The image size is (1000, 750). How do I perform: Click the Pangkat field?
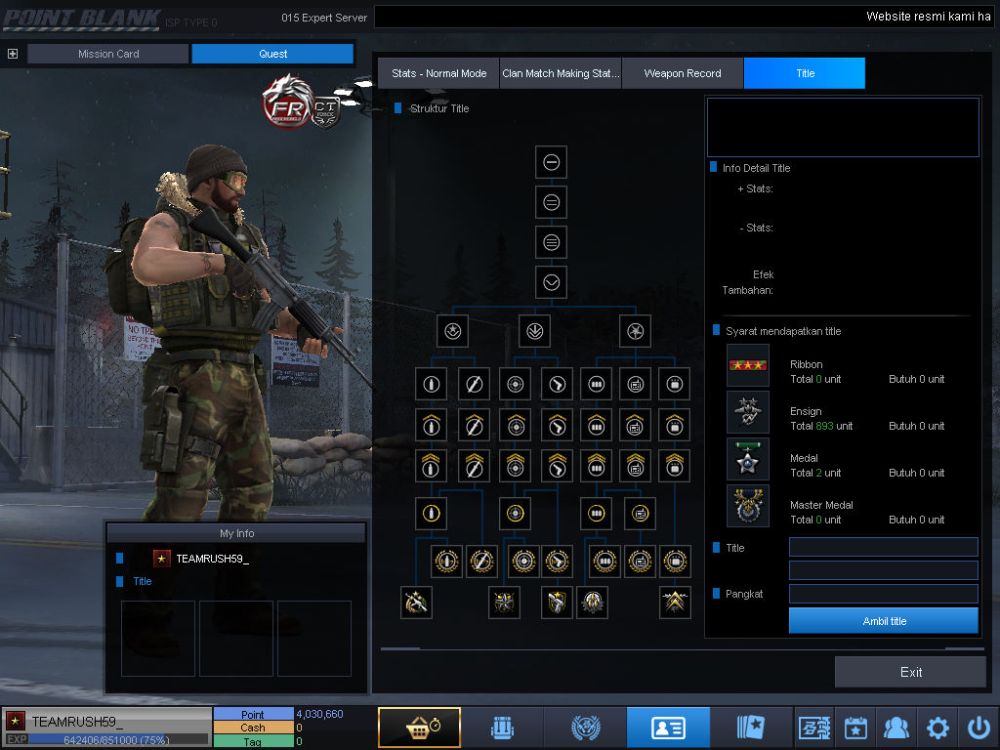(884, 594)
